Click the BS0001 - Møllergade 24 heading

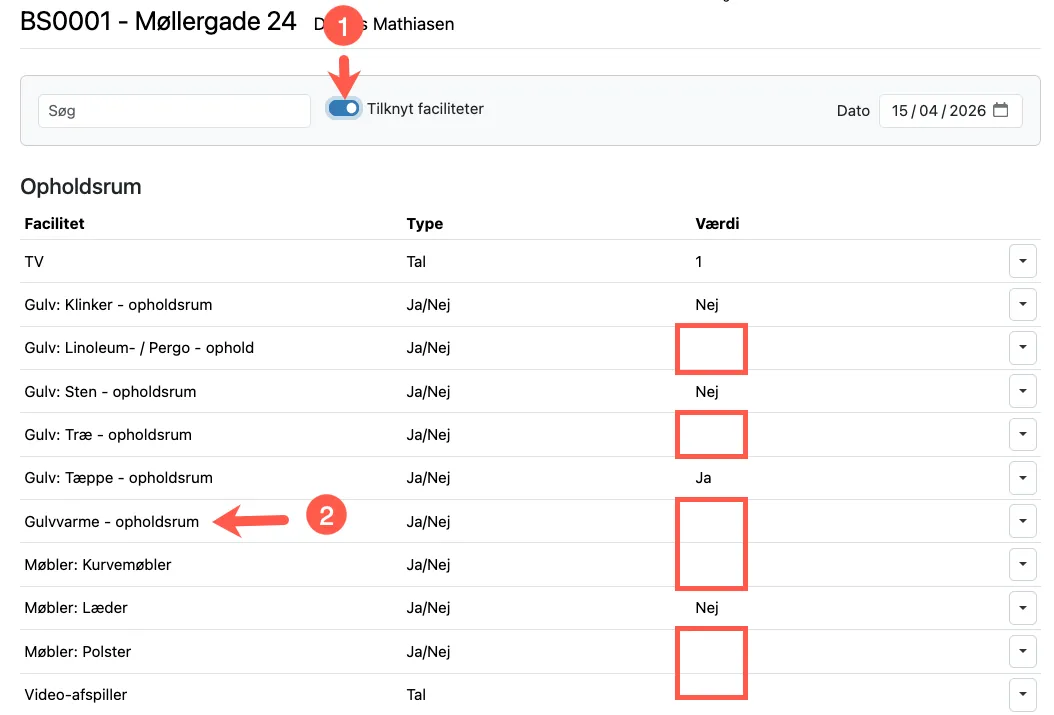(158, 22)
